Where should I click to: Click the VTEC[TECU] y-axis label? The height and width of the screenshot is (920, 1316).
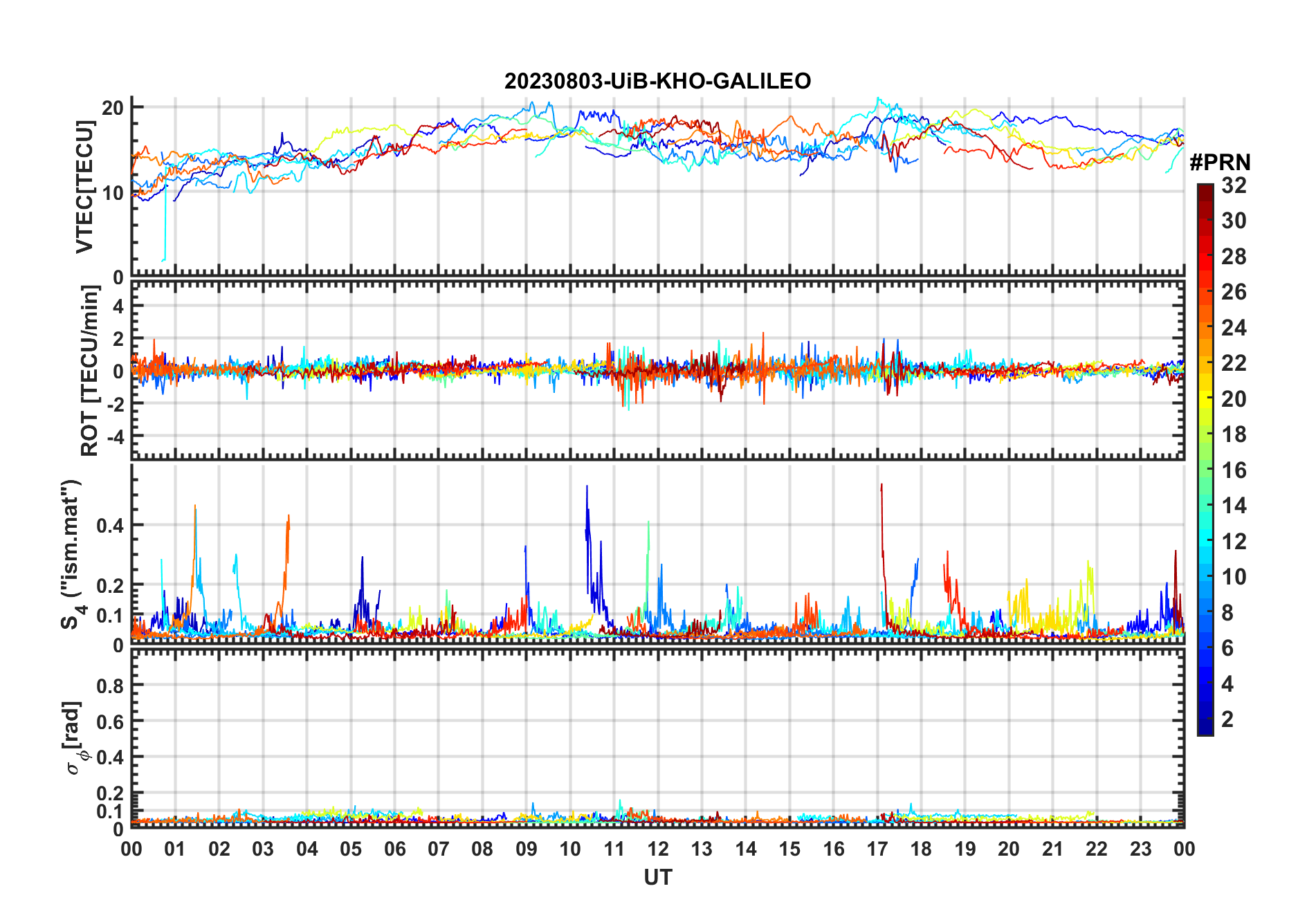pos(84,187)
